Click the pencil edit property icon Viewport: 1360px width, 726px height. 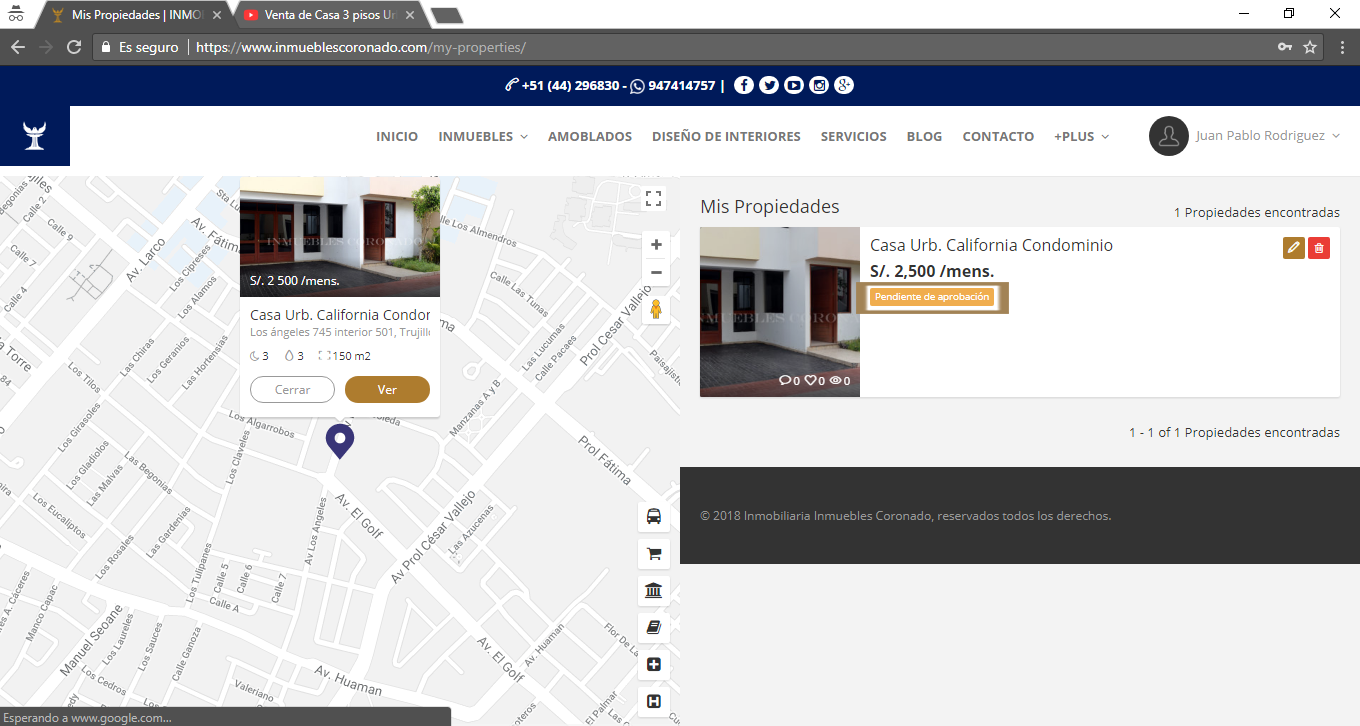click(1294, 248)
